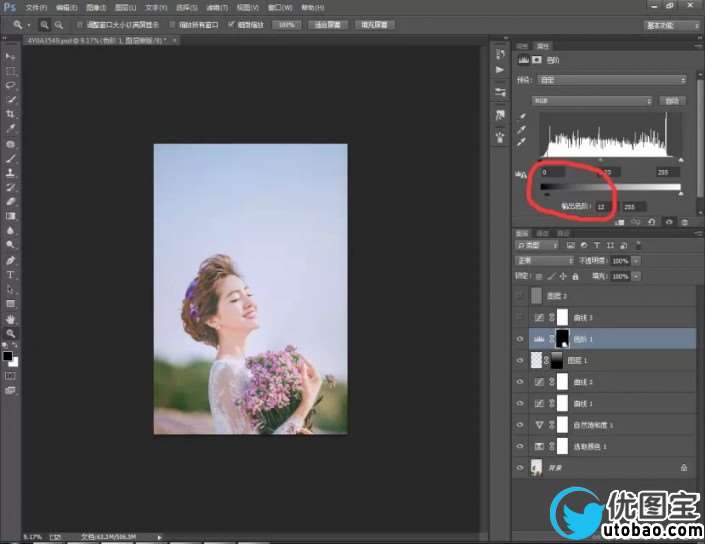Select the Eyedropper tool in the left toolbar

tap(10, 129)
